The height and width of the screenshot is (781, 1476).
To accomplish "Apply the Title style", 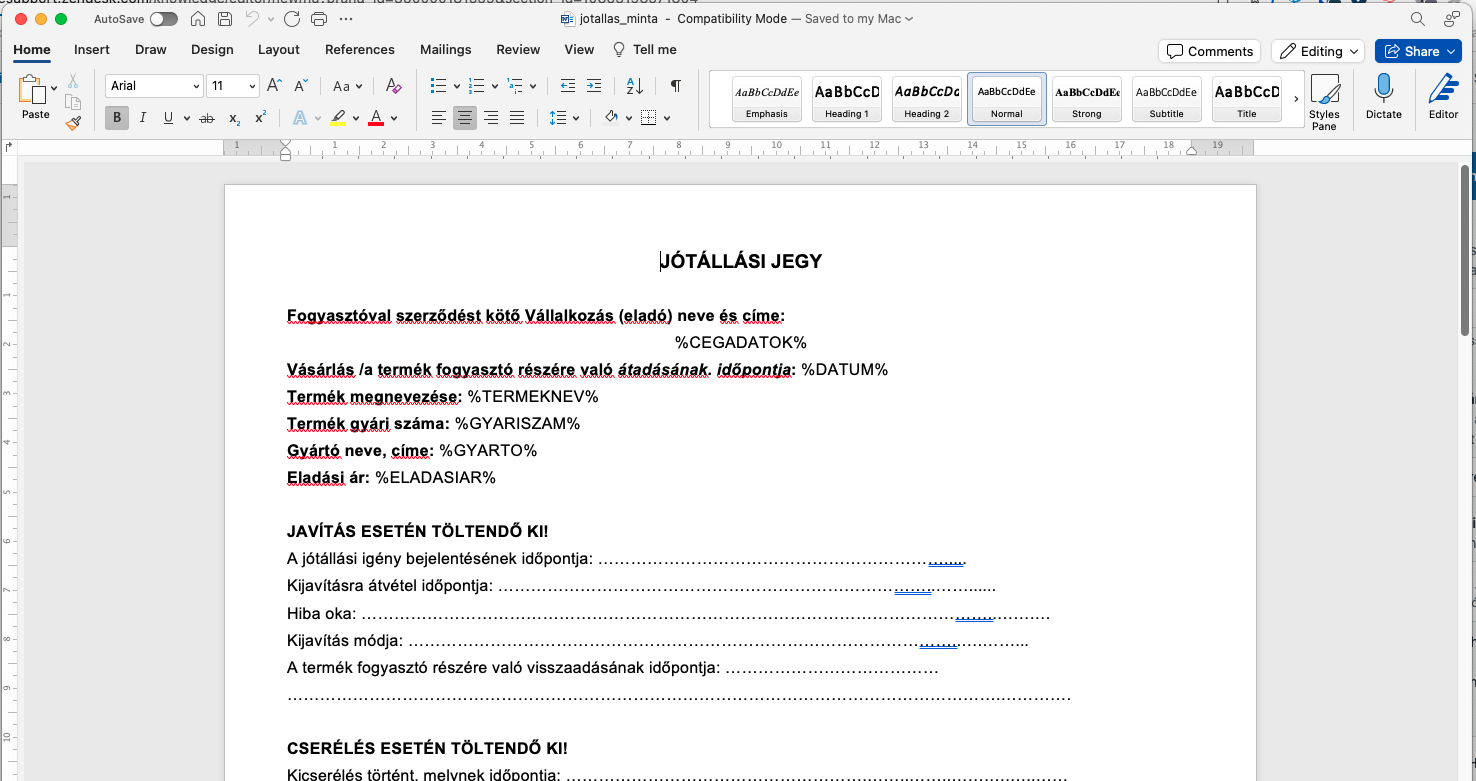I will [1246, 99].
